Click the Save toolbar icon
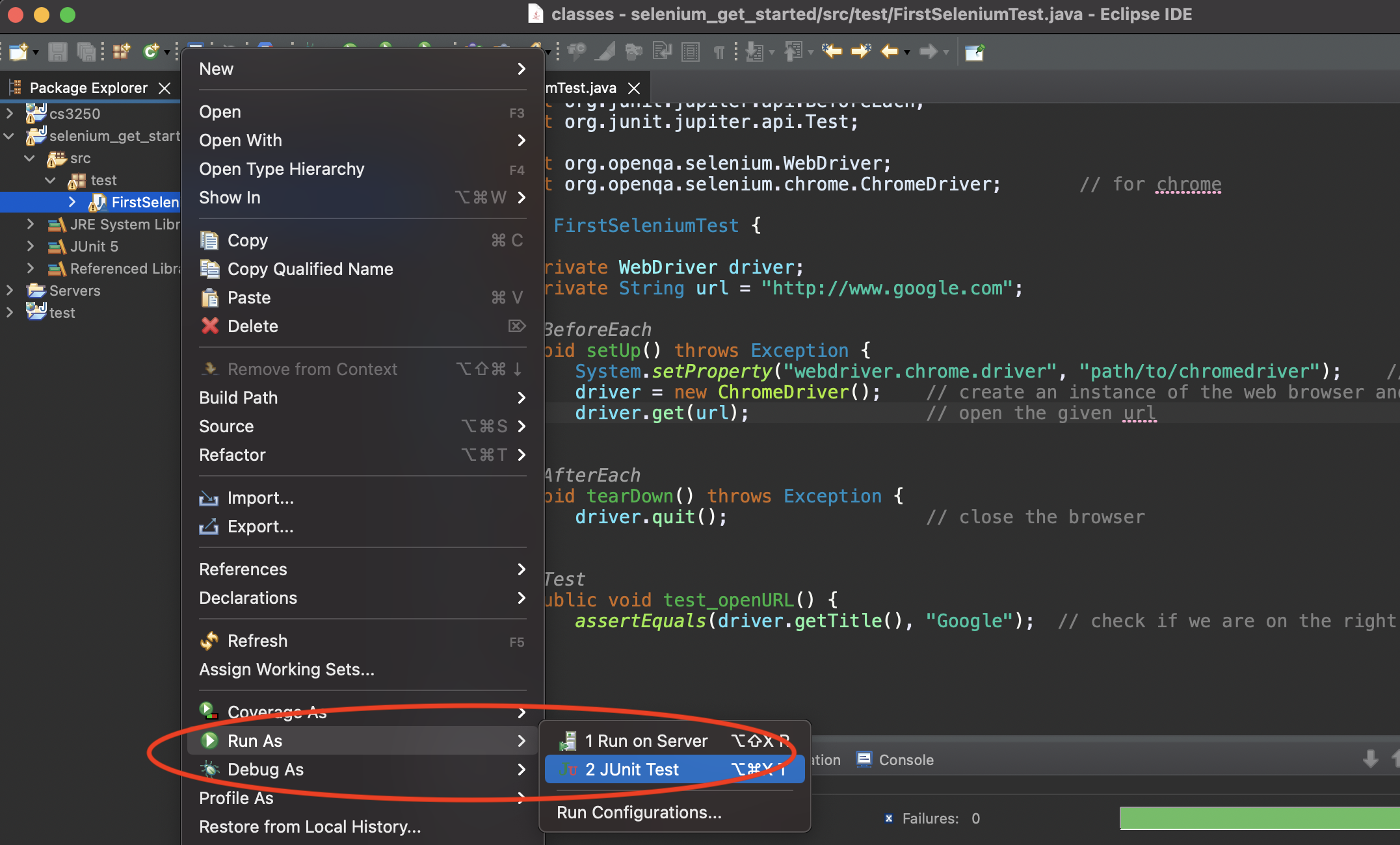Screen dimensions: 1400x845 pos(58,51)
